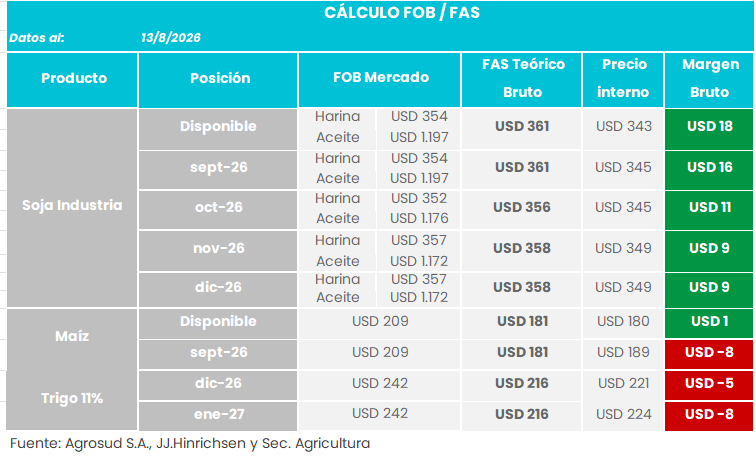Select the Posición column header
This screenshot has width=756, height=461.
[218, 79]
